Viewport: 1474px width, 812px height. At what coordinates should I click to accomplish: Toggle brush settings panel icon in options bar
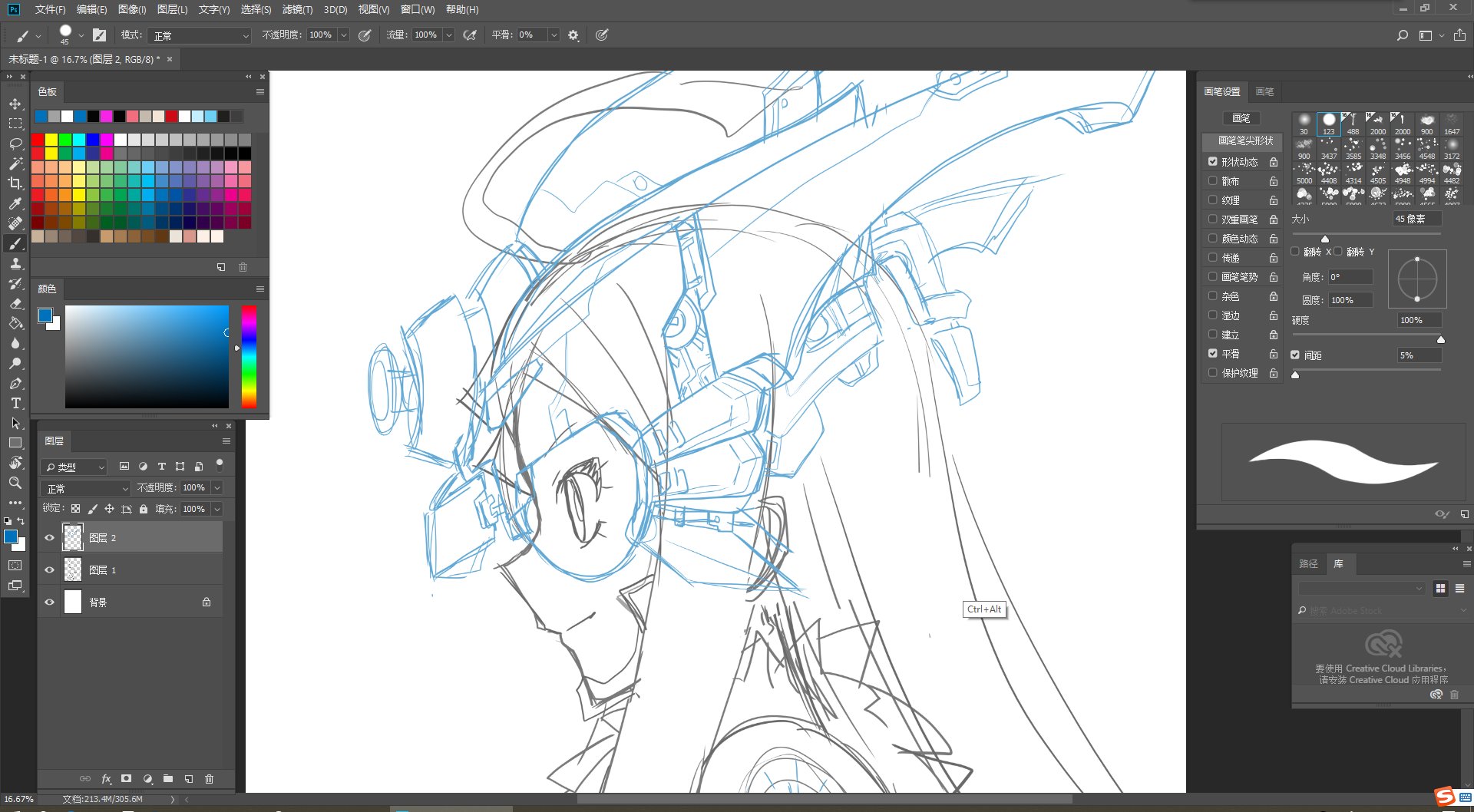tap(99, 35)
